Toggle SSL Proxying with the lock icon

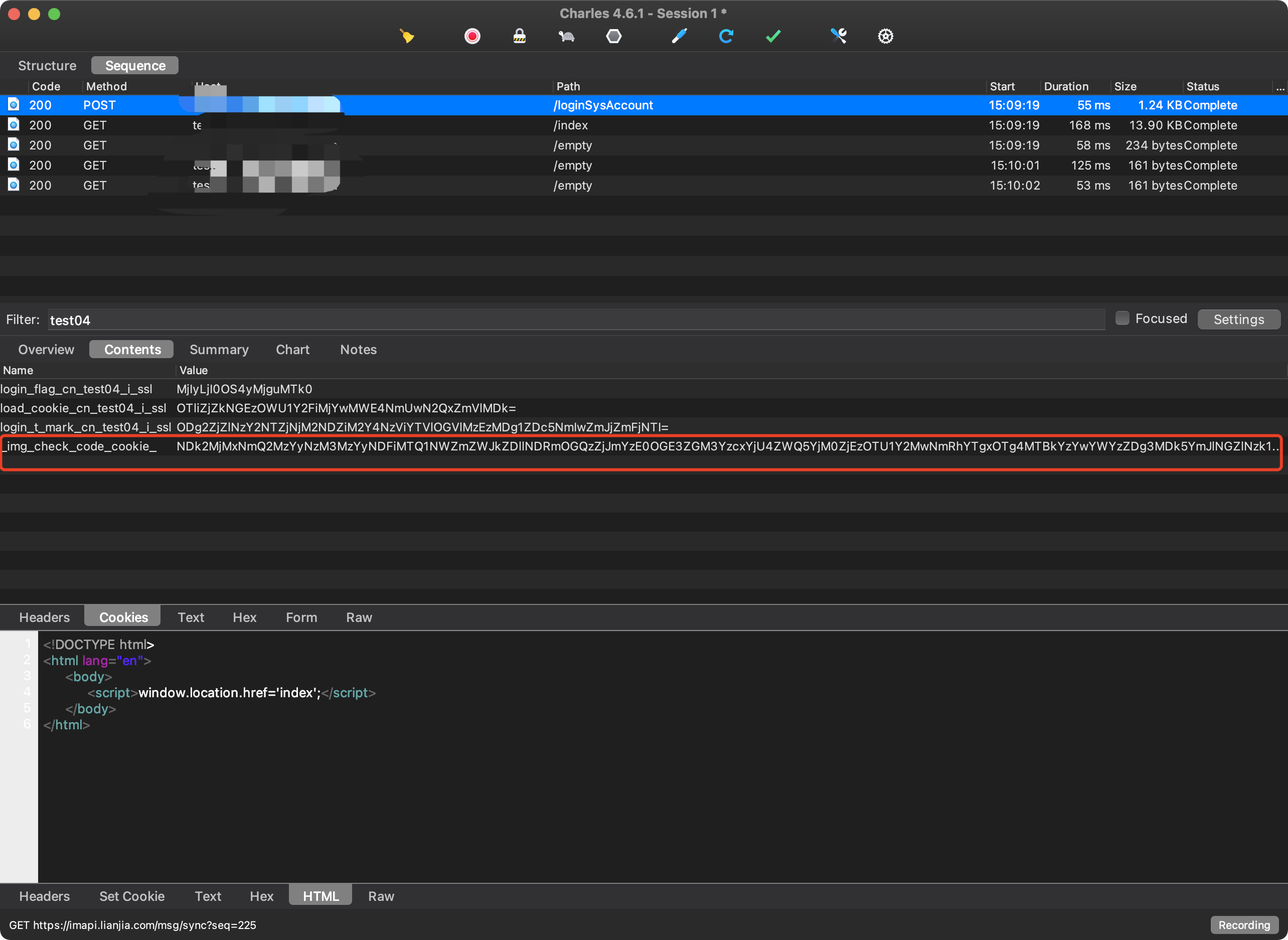point(519,36)
